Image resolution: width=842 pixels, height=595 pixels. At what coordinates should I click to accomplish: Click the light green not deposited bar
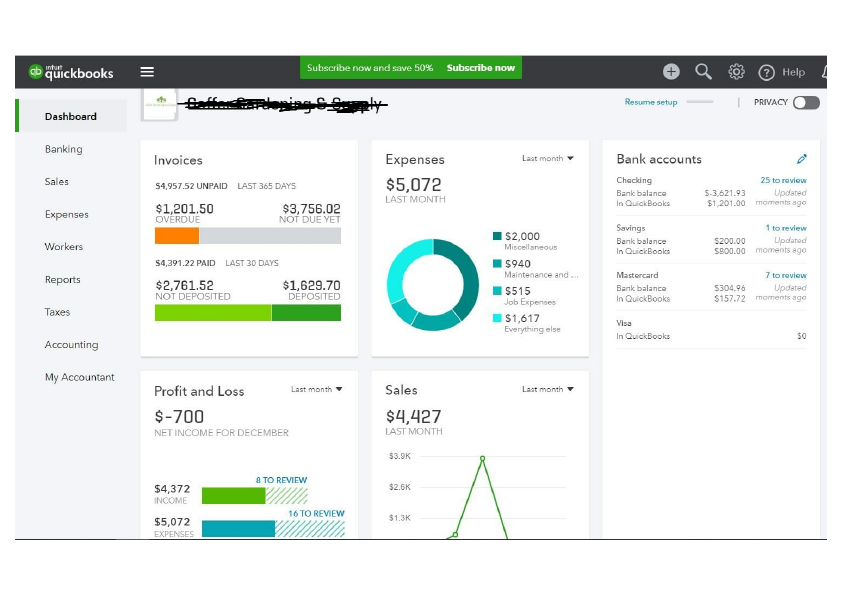tap(213, 313)
